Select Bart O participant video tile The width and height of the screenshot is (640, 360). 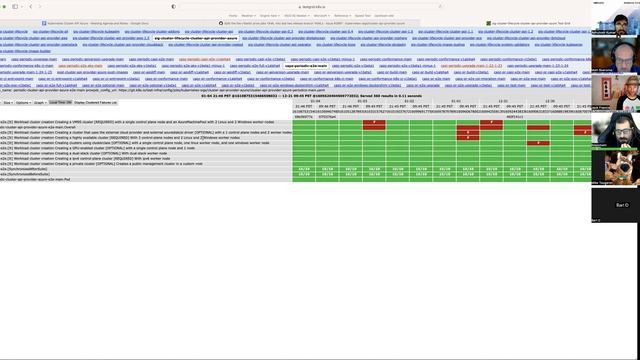point(615,205)
